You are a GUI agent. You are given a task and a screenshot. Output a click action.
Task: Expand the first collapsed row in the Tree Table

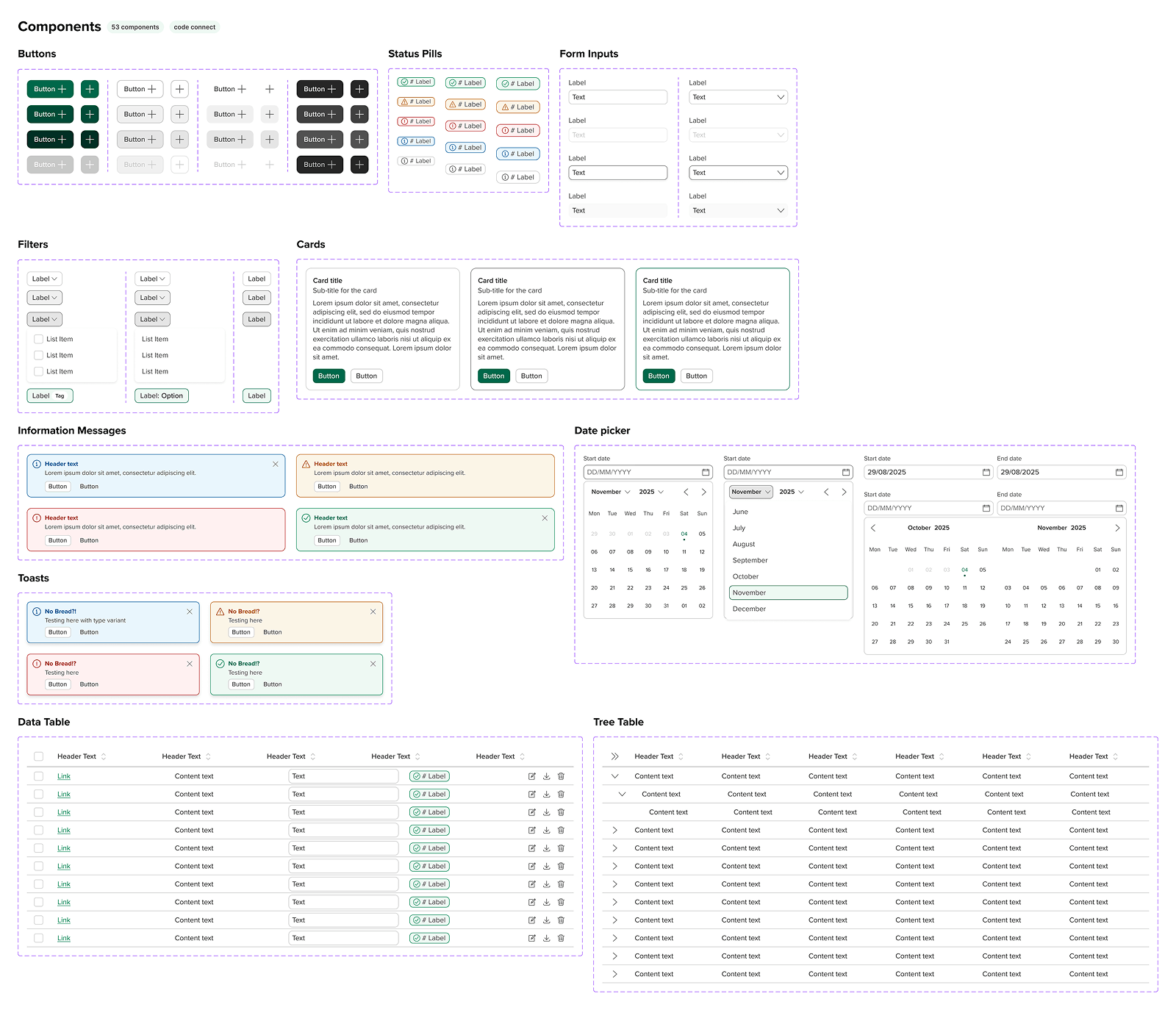[614, 830]
